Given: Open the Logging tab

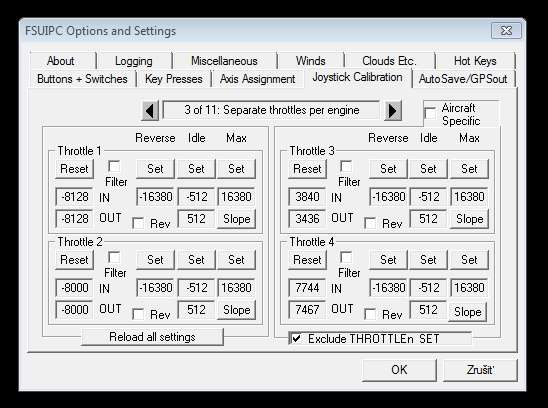Looking at the screenshot, I should (134, 61).
